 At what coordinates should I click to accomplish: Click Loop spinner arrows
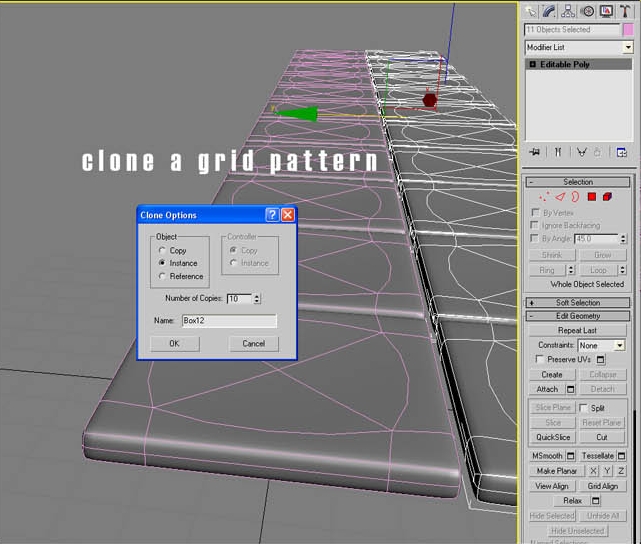(x=623, y=270)
